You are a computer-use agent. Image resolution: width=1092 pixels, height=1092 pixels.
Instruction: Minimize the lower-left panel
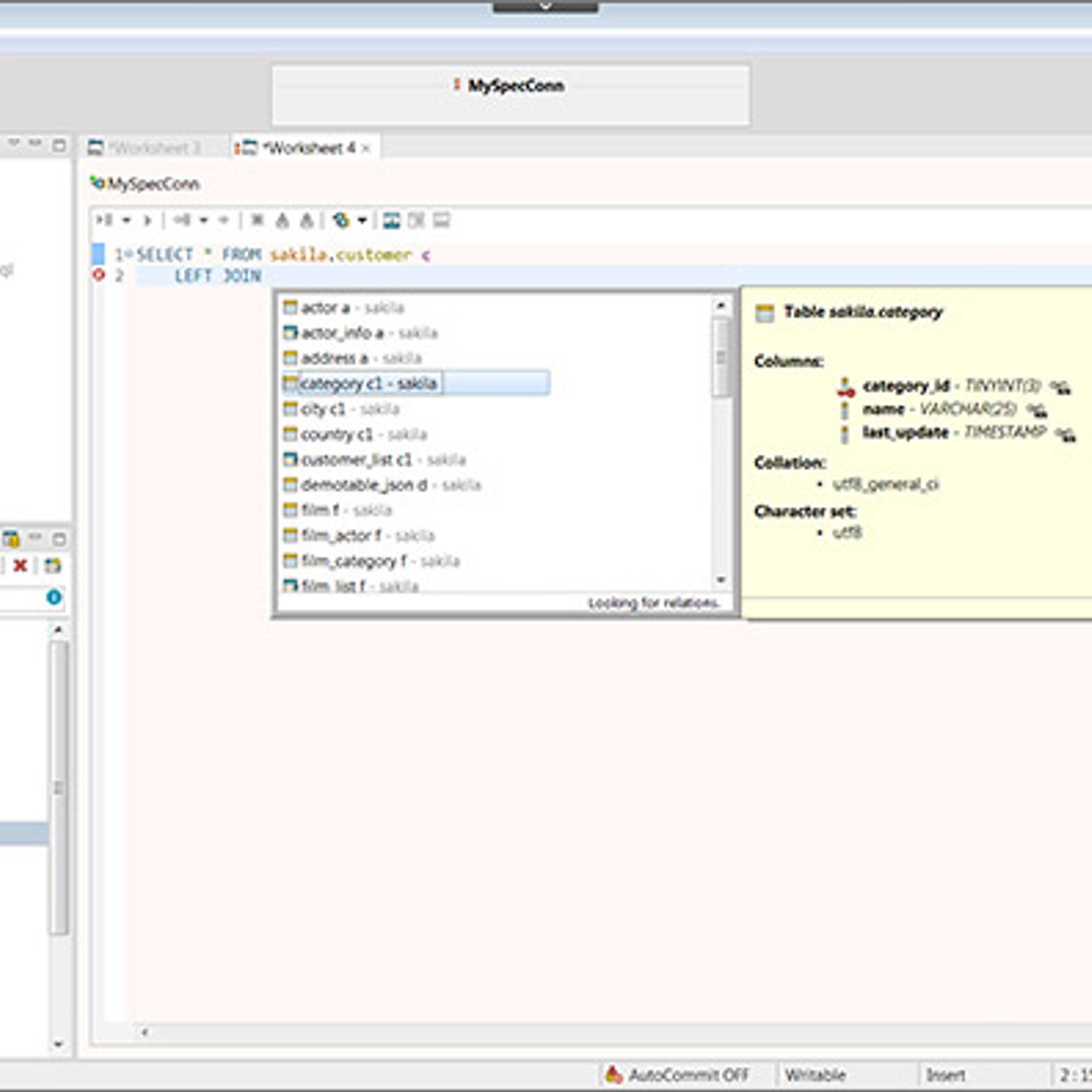point(35,538)
